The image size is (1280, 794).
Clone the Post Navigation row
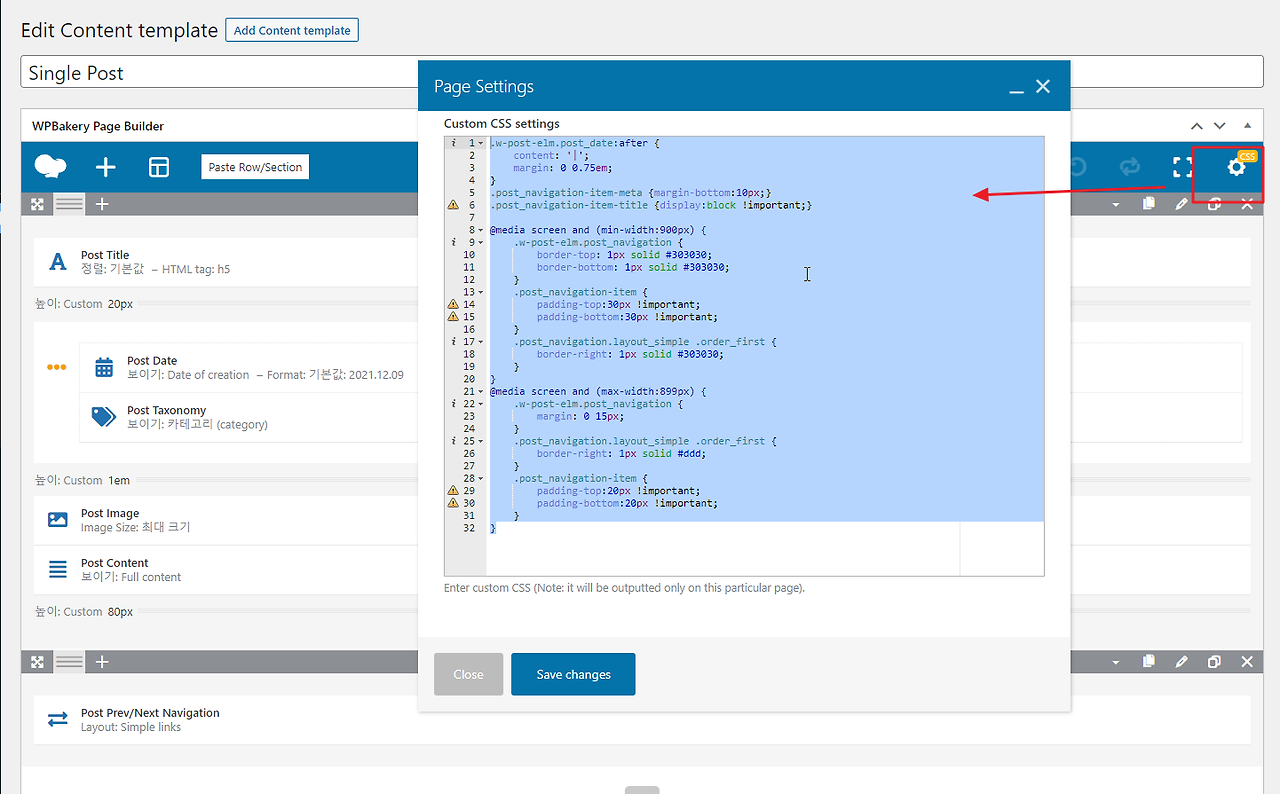tap(1214, 662)
